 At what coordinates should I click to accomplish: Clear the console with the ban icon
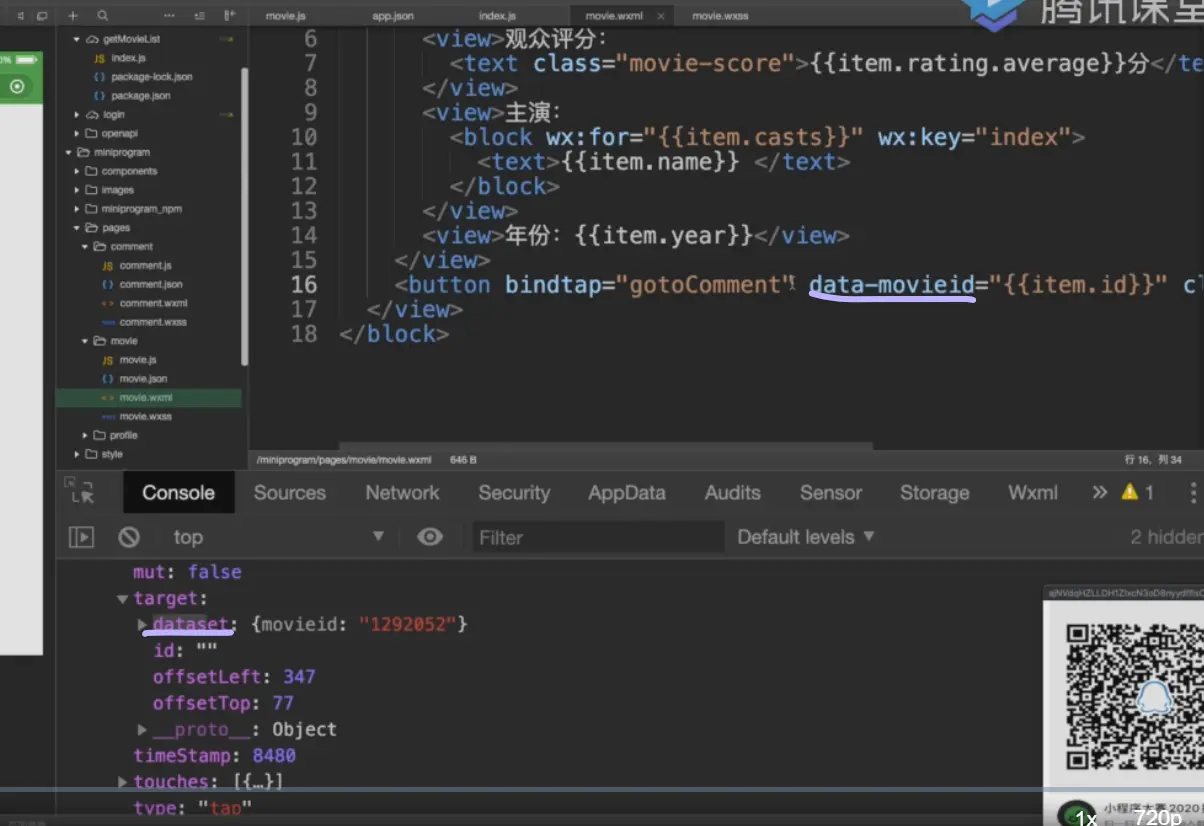[129, 537]
